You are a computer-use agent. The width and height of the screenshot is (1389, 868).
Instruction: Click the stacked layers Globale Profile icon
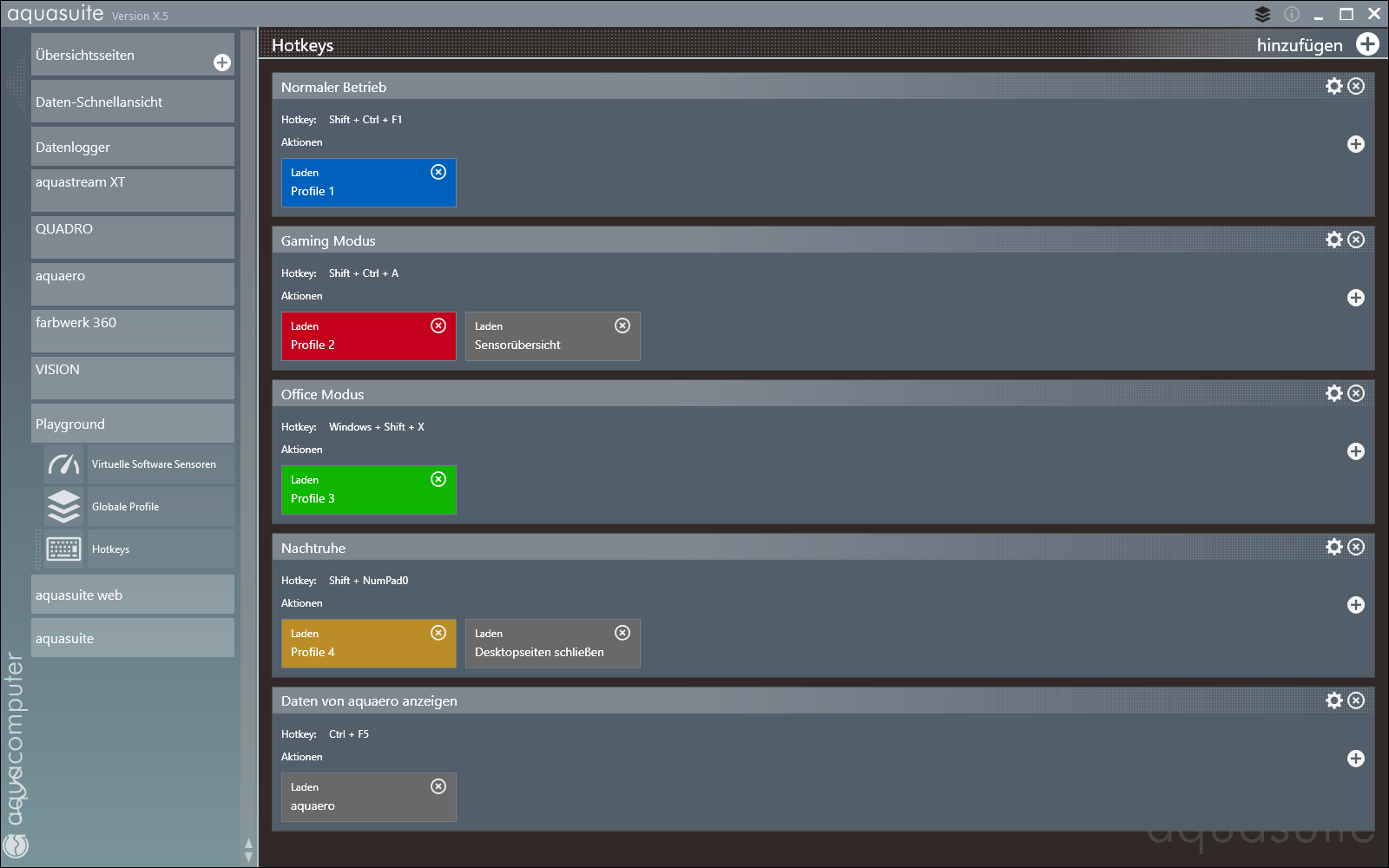[x=64, y=507]
